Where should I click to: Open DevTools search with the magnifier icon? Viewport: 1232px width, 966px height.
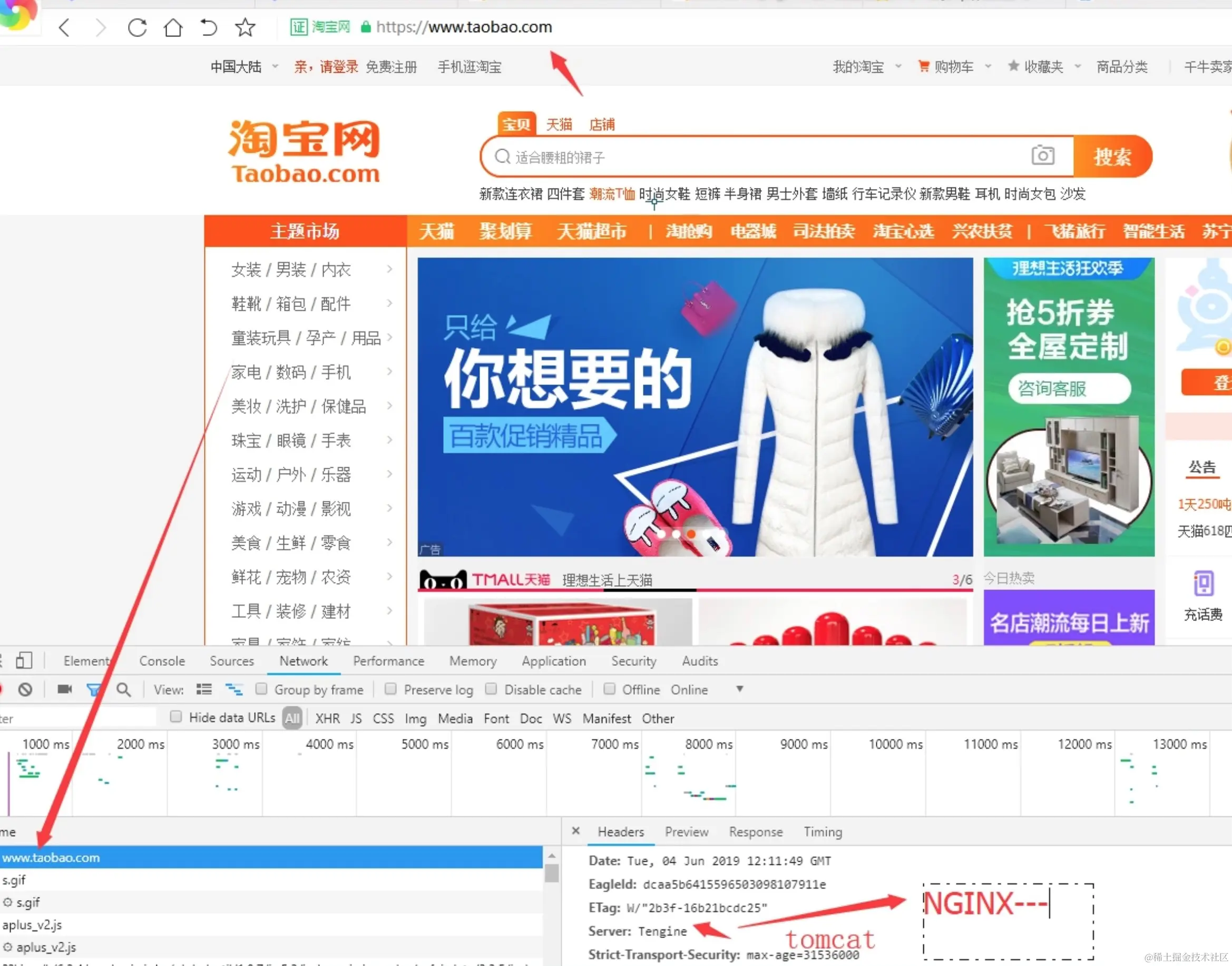point(124,689)
